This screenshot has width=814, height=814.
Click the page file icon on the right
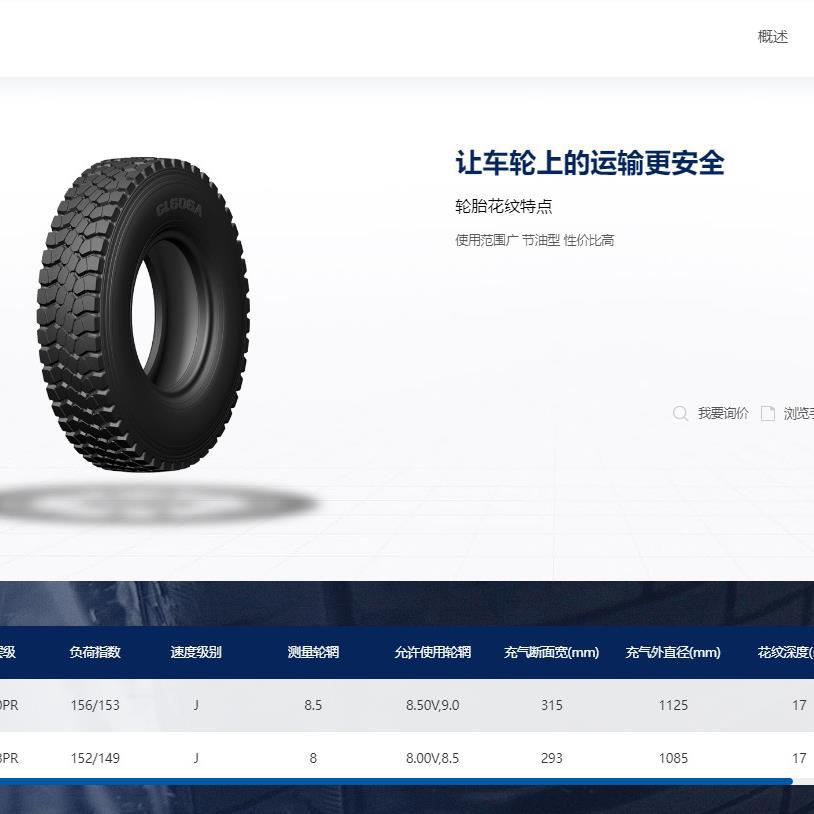(x=769, y=413)
